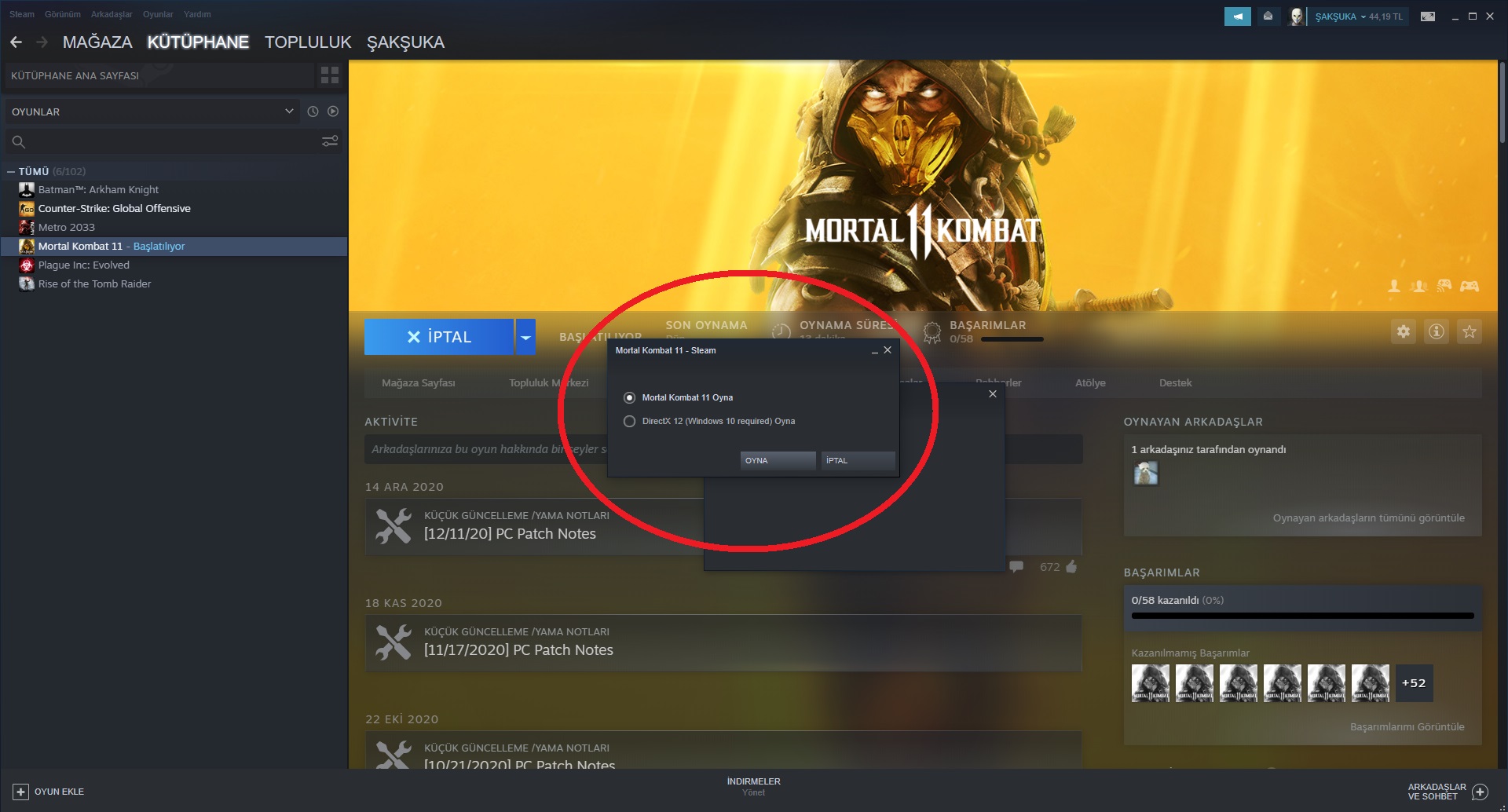Open the Arkadaşlar menu
The width and height of the screenshot is (1508, 812).
coord(112,14)
